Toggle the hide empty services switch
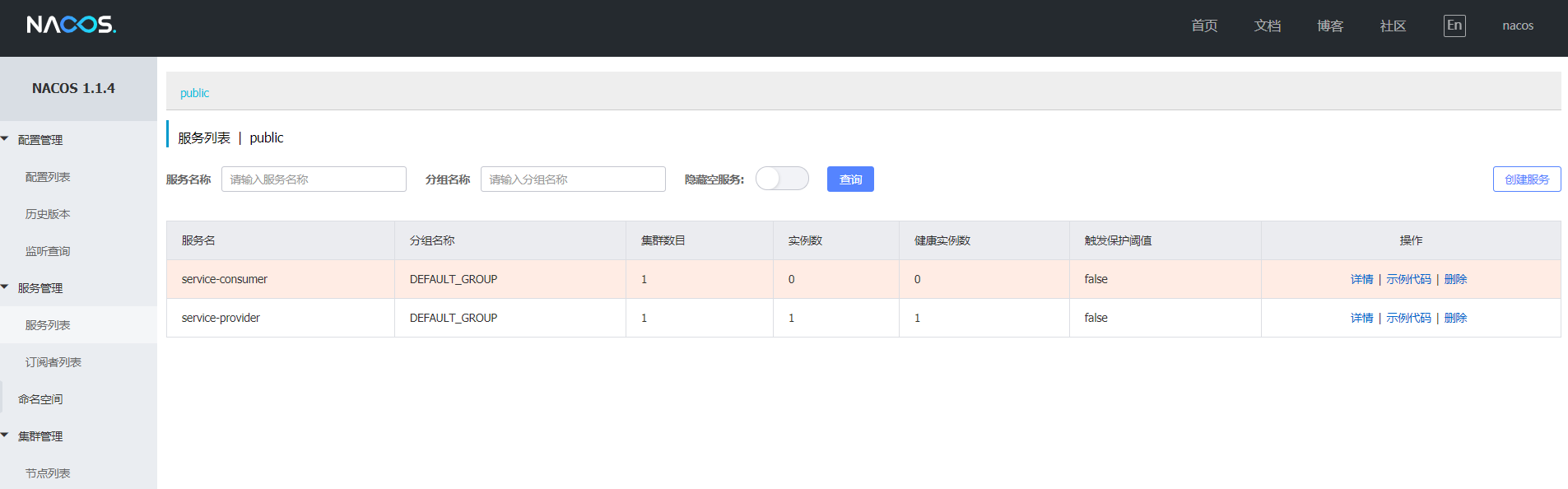The width and height of the screenshot is (1568, 489). pos(782,179)
